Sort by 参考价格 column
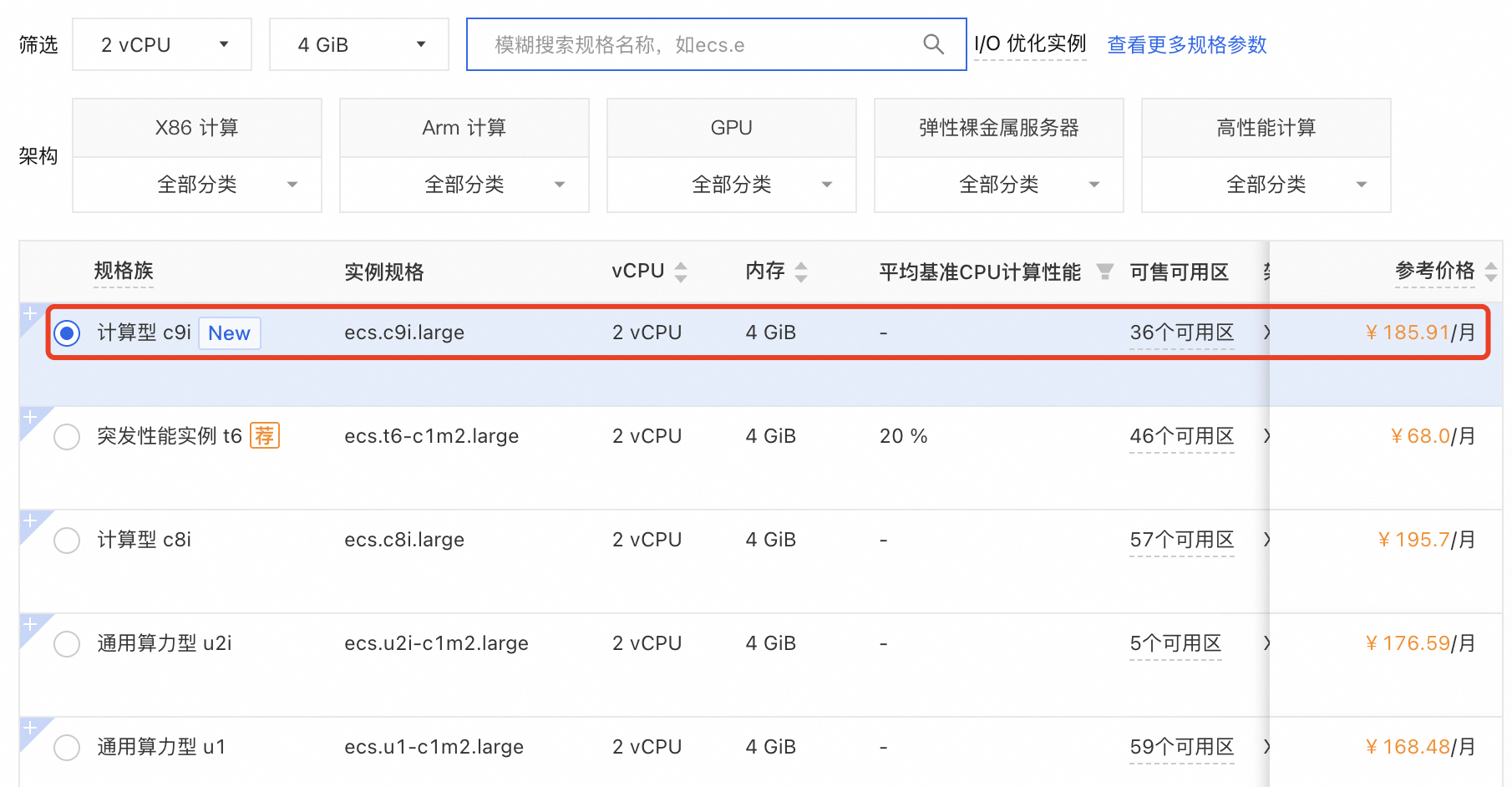 coord(1490,272)
